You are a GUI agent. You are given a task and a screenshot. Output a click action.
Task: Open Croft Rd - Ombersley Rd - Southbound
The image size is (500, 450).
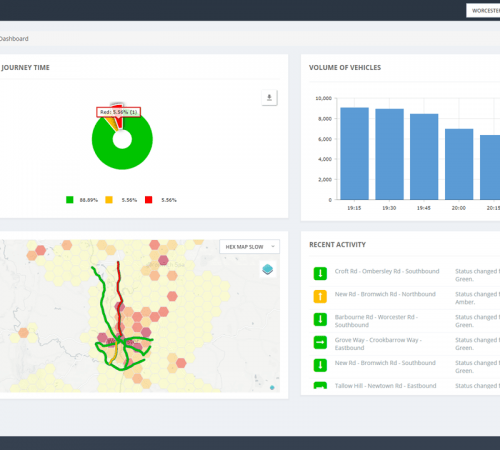387,271
